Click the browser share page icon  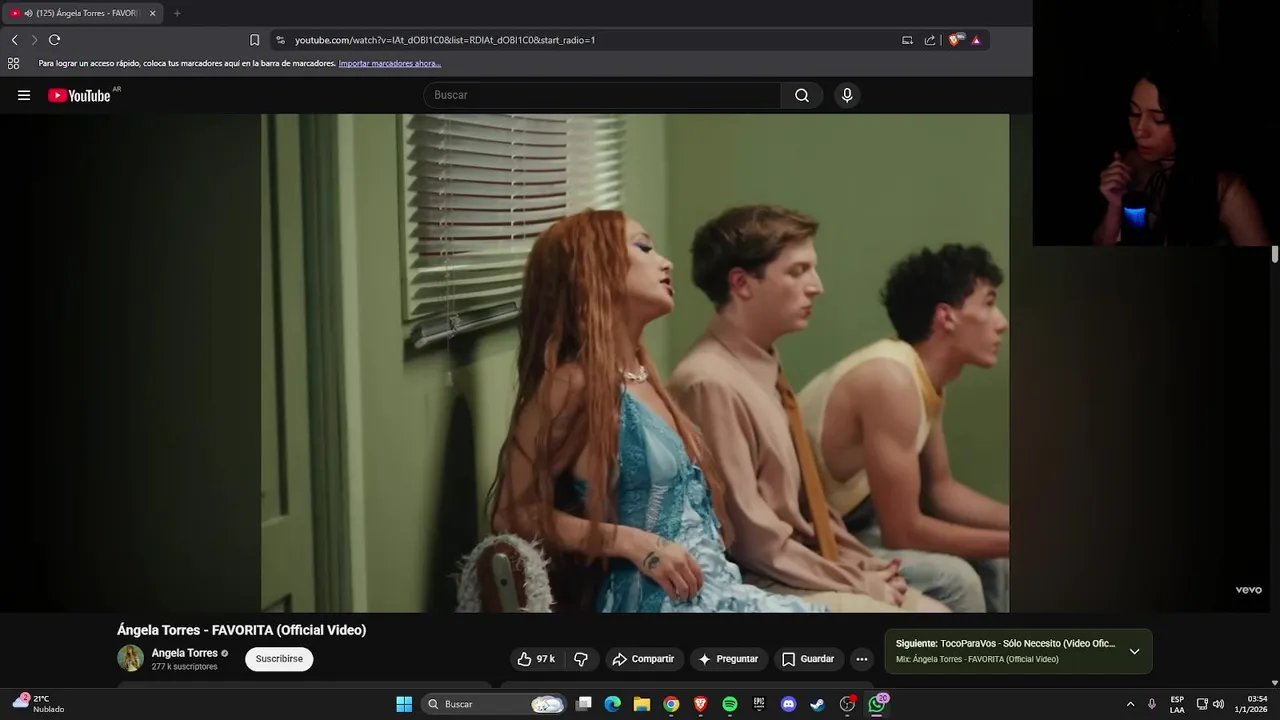pos(930,40)
